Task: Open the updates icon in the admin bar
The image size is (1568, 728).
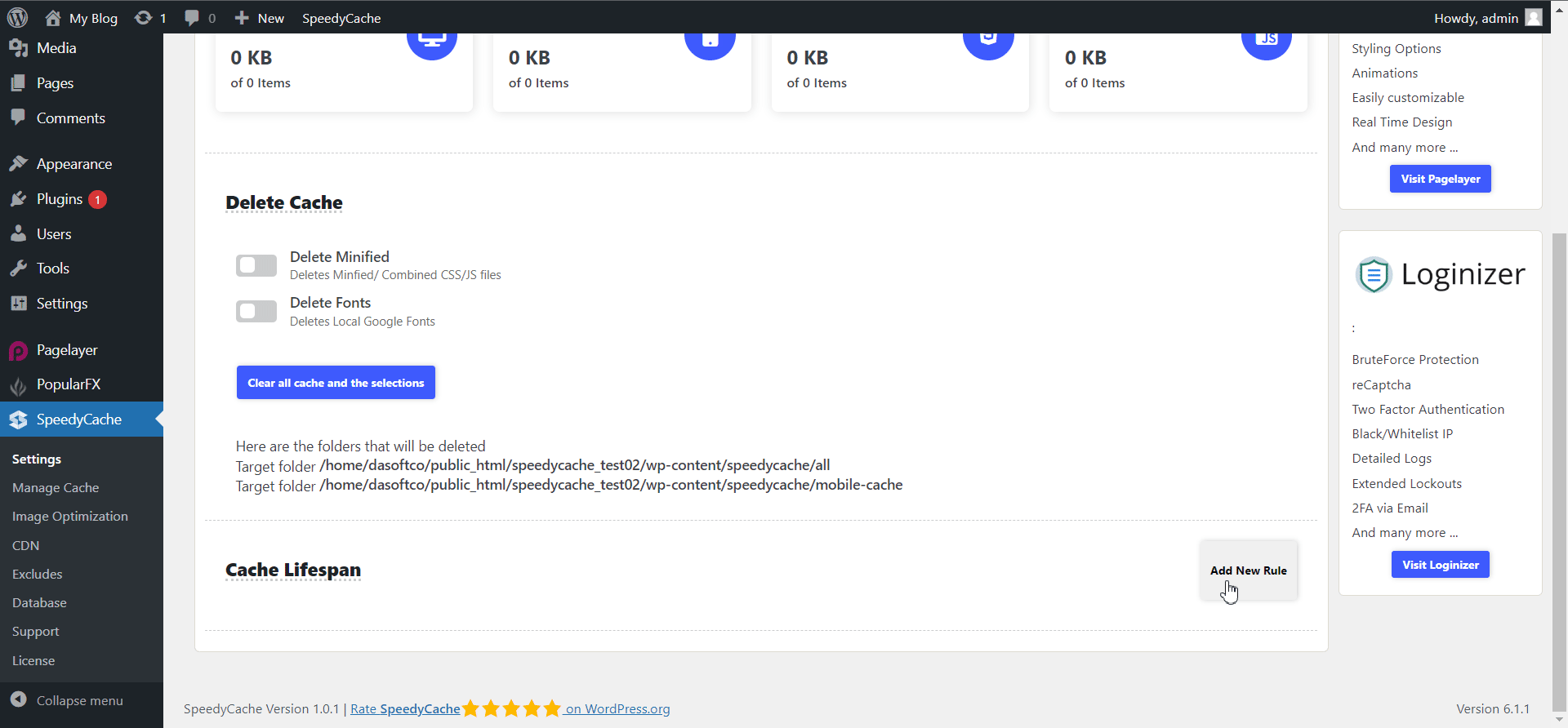Action: 144,18
